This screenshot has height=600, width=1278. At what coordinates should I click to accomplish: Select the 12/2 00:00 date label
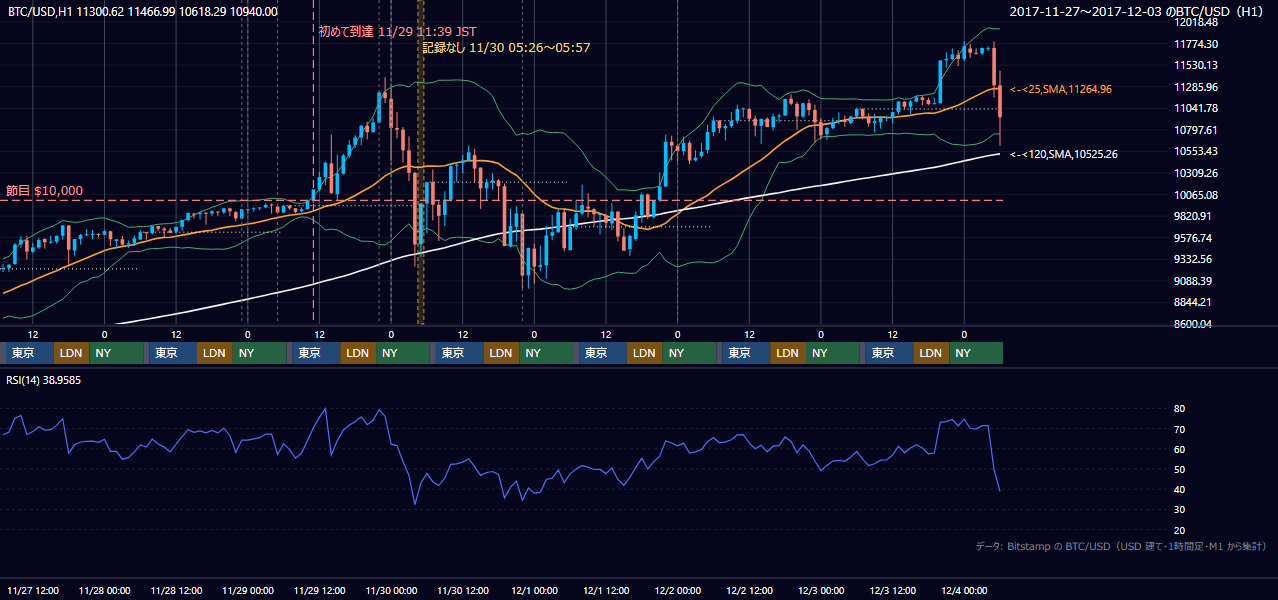click(x=678, y=590)
